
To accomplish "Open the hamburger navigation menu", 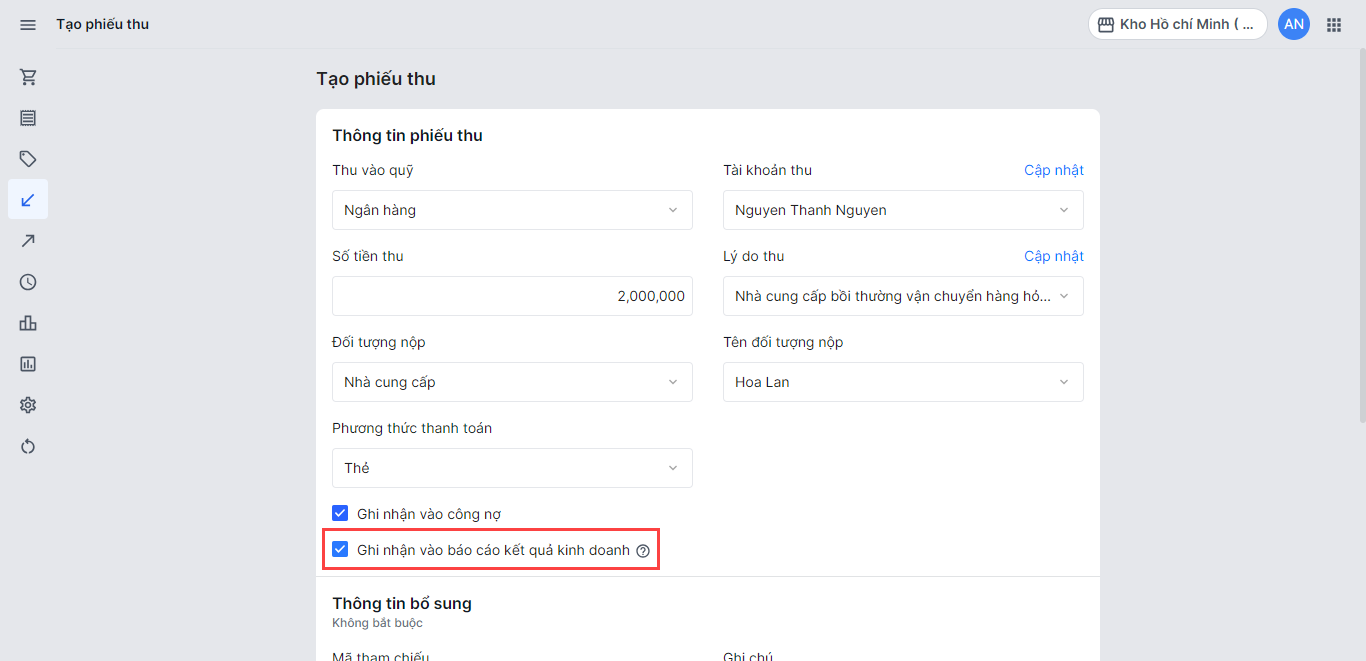I will (x=28, y=24).
